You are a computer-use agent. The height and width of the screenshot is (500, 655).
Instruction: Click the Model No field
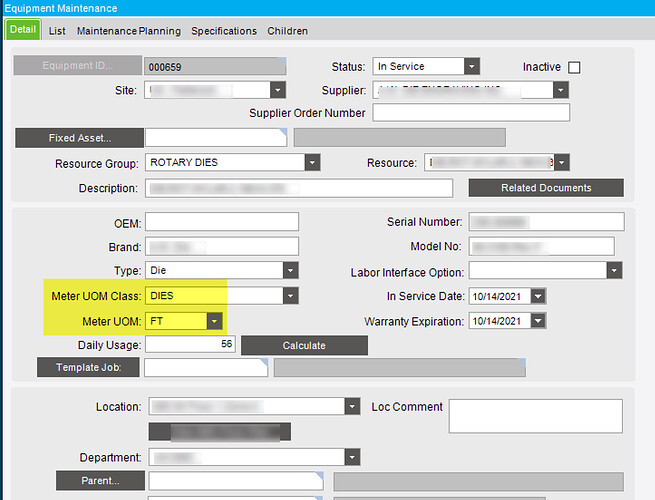click(x=541, y=246)
